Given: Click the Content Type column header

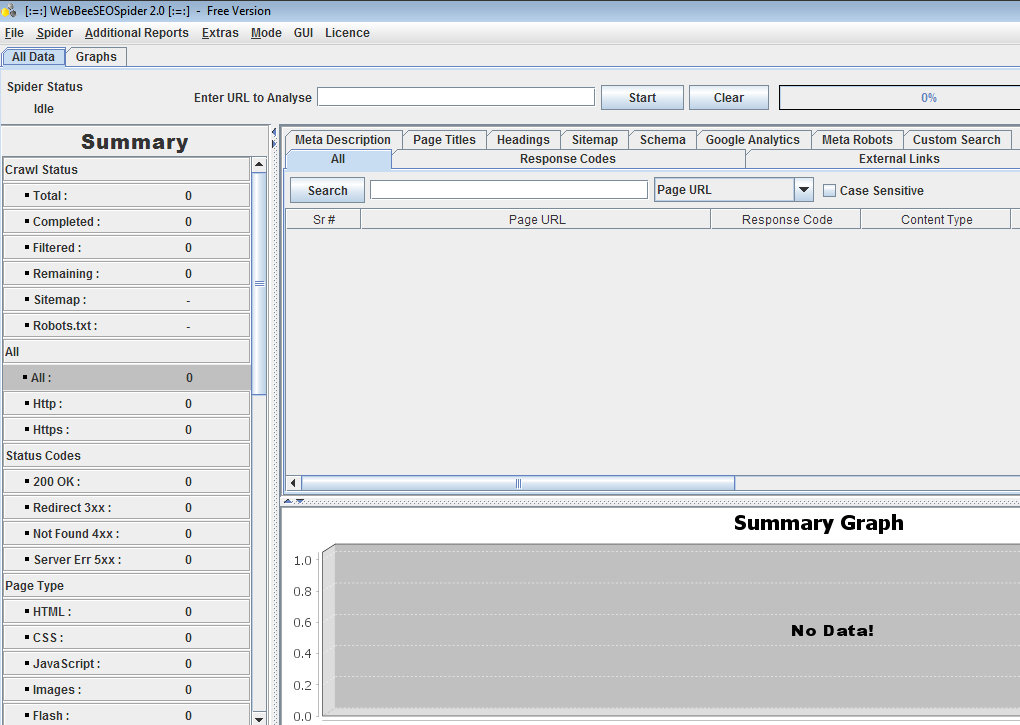Looking at the screenshot, I should tap(936, 220).
